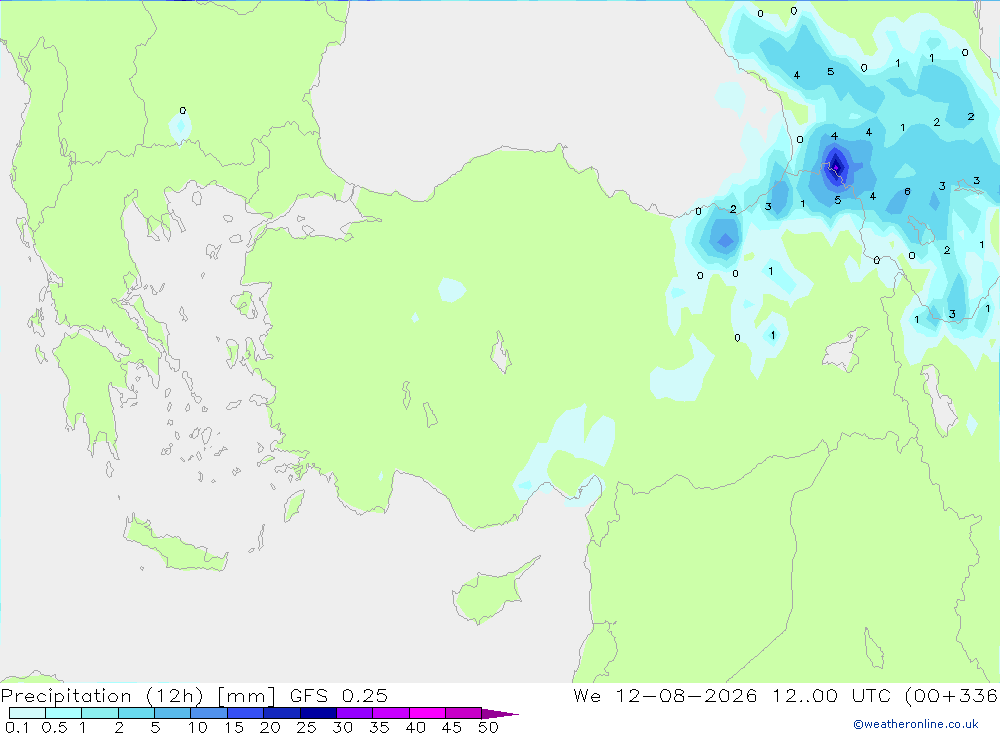The height and width of the screenshot is (733, 1000).
Task: Select the 30–35 mm violet legend swatch
Action: click(355, 713)
